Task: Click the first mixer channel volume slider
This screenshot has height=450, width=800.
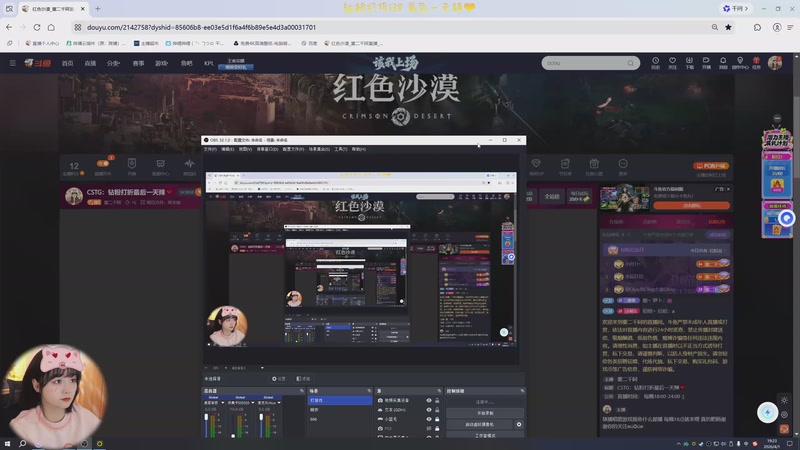Action: [x=206, y=425]
